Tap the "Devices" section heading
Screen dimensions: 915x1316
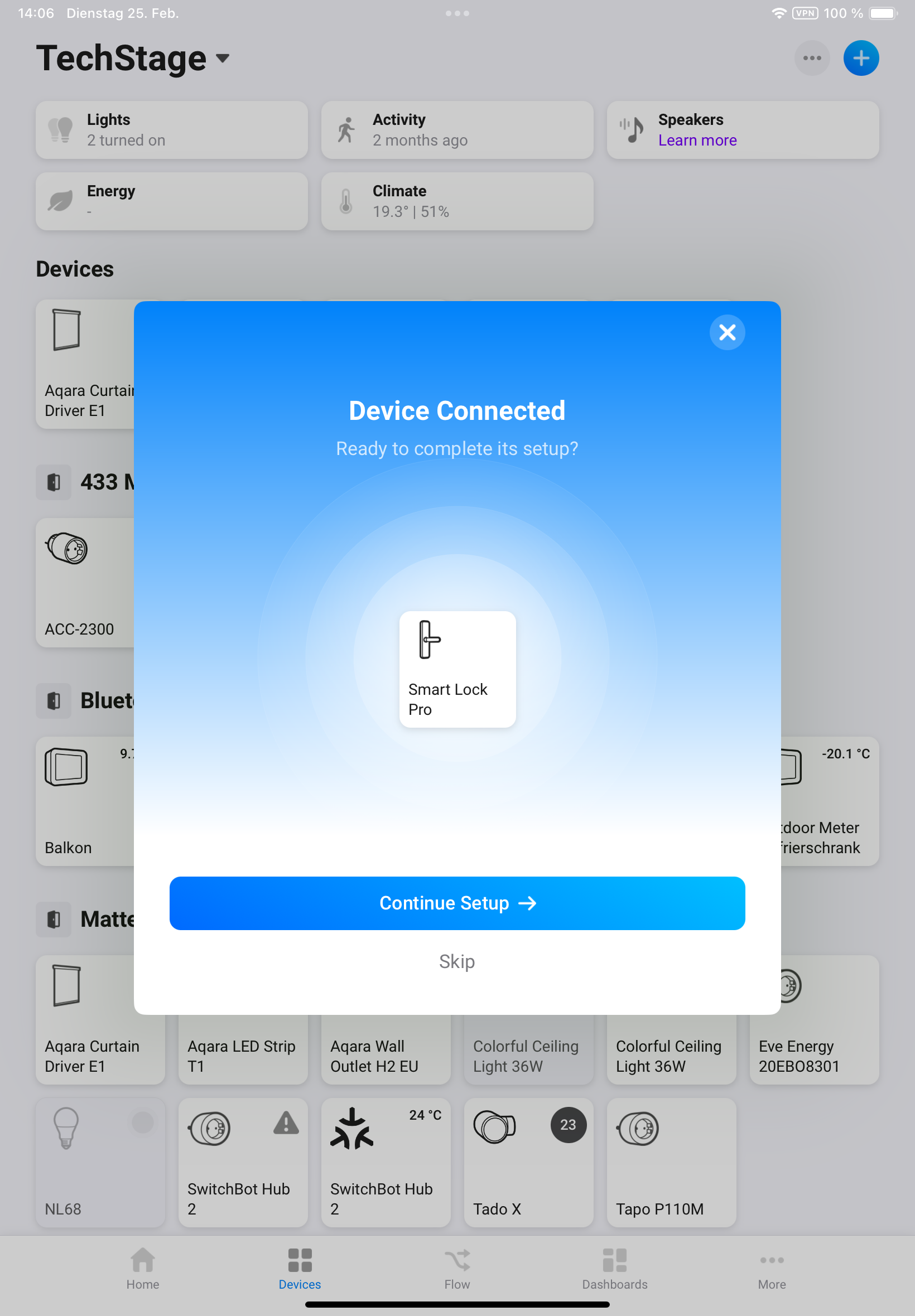point(75,269)
